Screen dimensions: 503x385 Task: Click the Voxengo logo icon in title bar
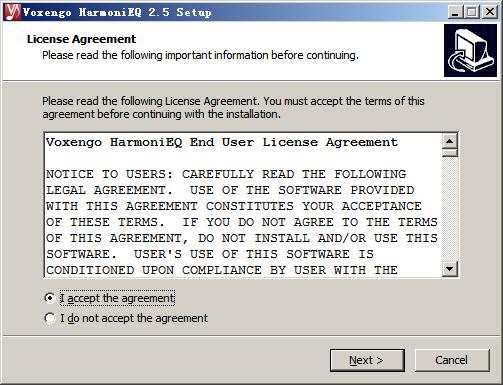(13, 12)
